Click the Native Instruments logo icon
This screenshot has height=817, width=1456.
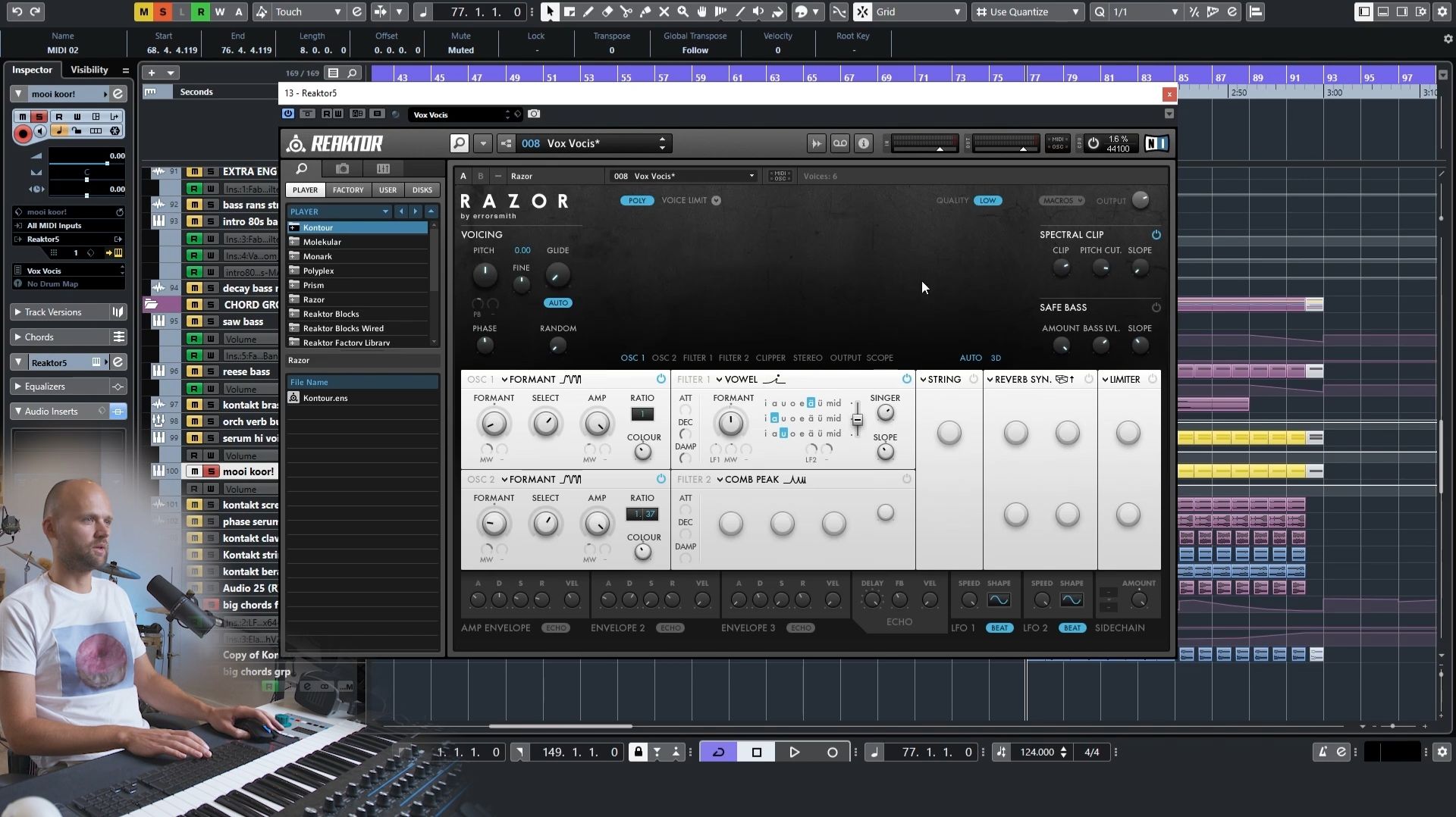coord(1156,143)
